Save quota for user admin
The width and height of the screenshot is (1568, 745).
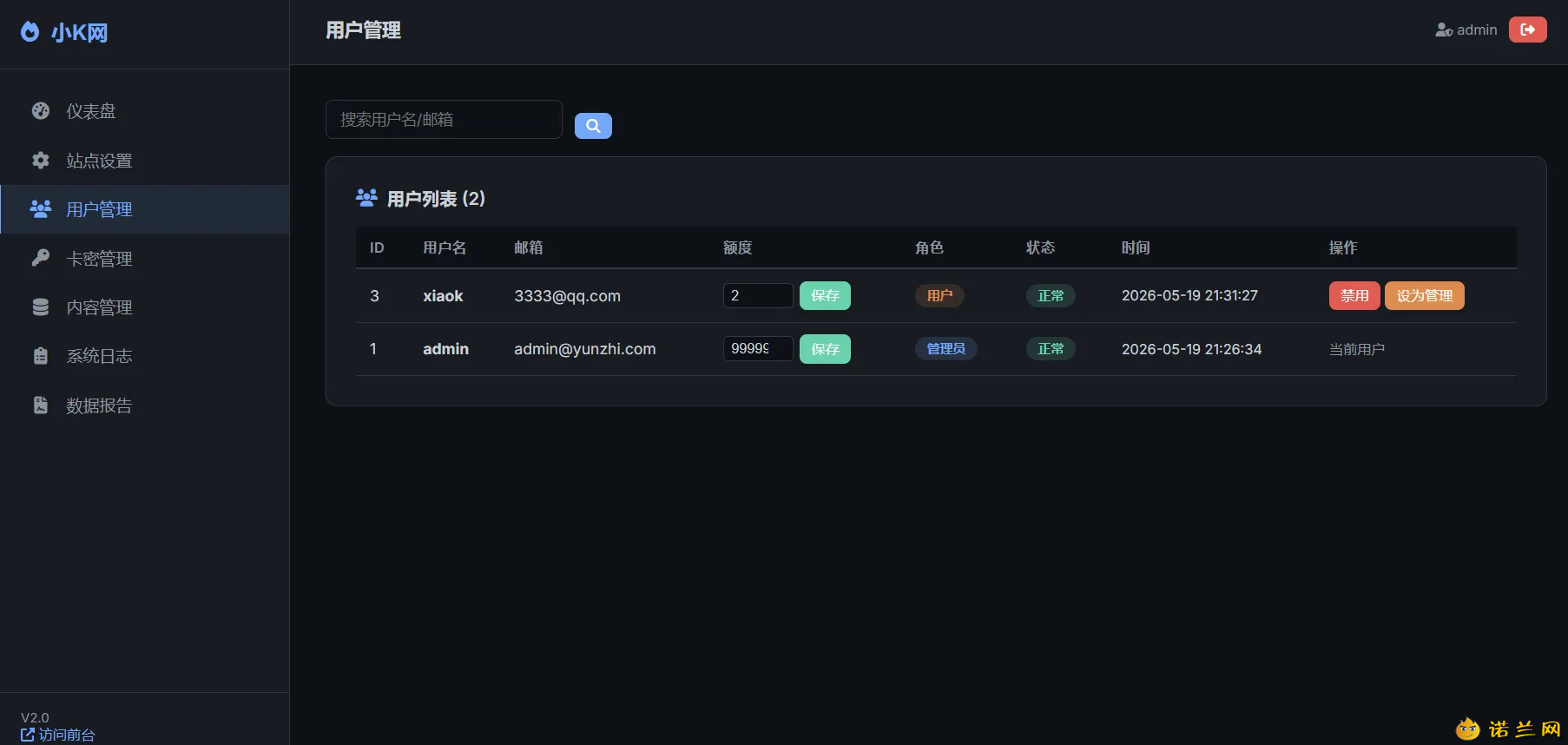click(825, 349)
